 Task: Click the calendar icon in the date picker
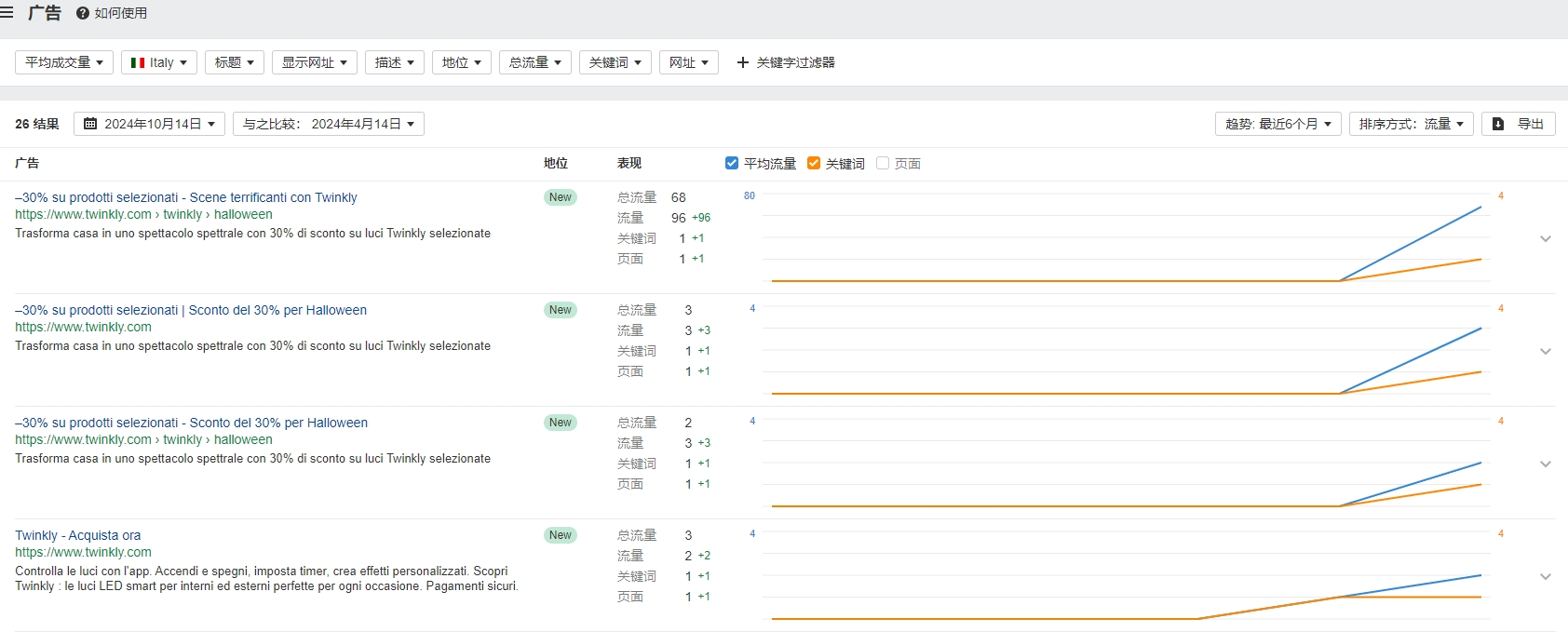pos(90,124)
